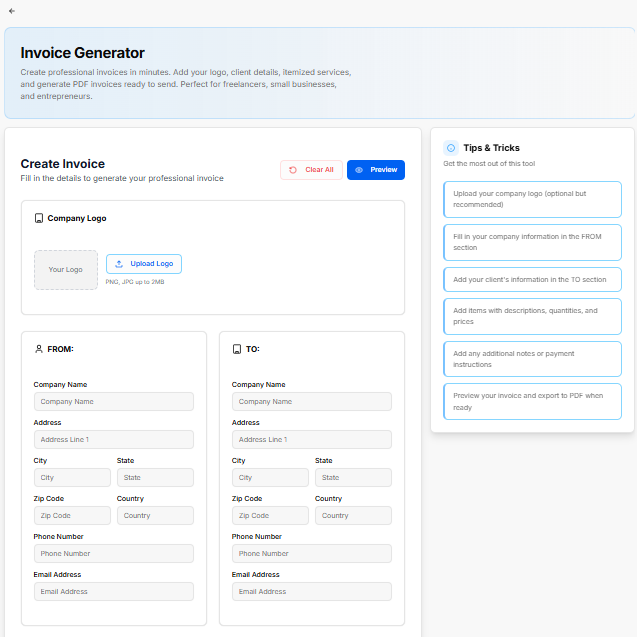Open the invoice Preview

pyautogui.click(x=376, y=170)
